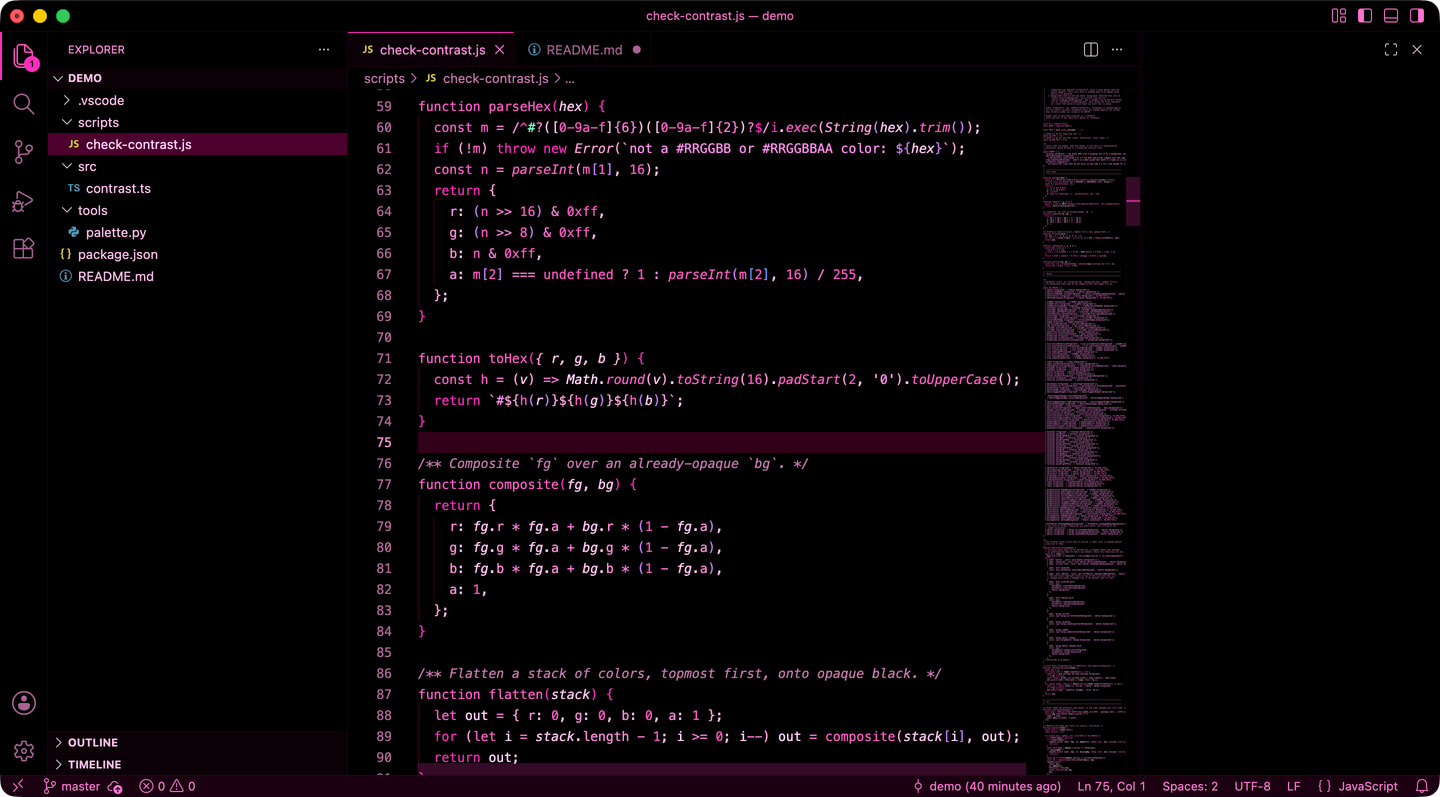Click the check-contrast.js breadcrumb
This screenshot has height=797, width=1440.
tap(487, 78)
